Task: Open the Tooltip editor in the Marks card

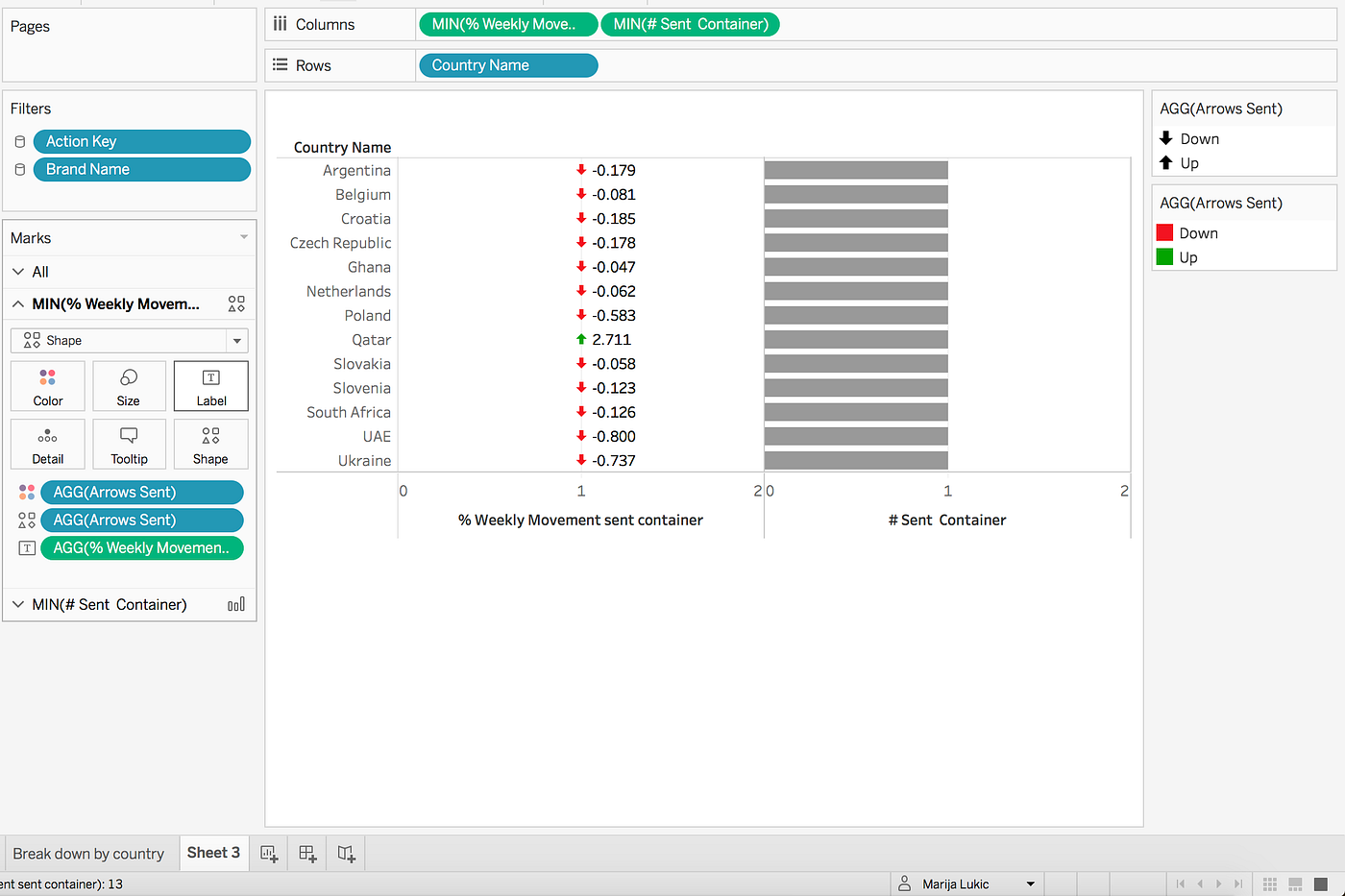Action: click(x=129, y=444)
